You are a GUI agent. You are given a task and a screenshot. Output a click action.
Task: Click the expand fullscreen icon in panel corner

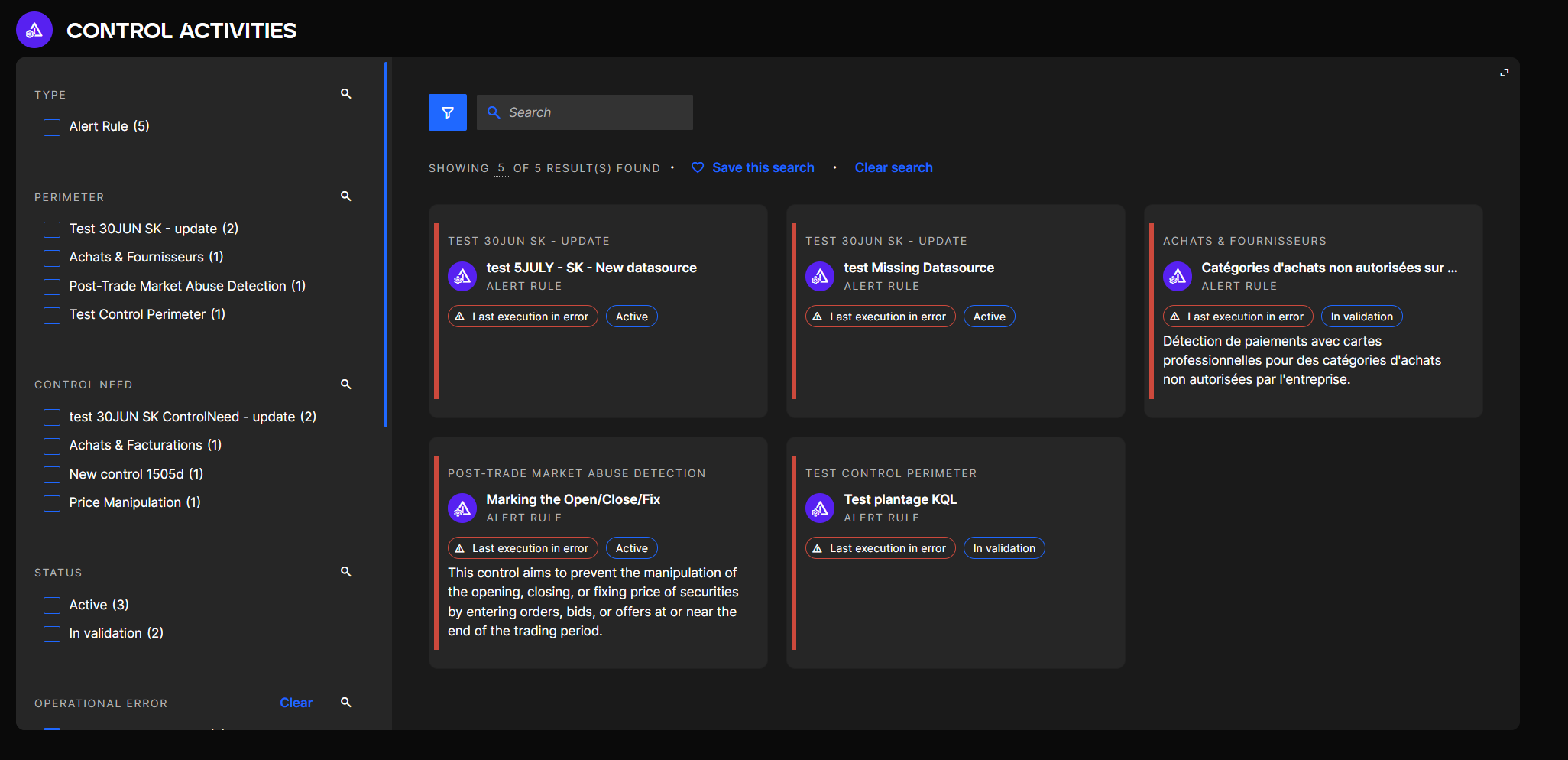[x=1504, y=73]
